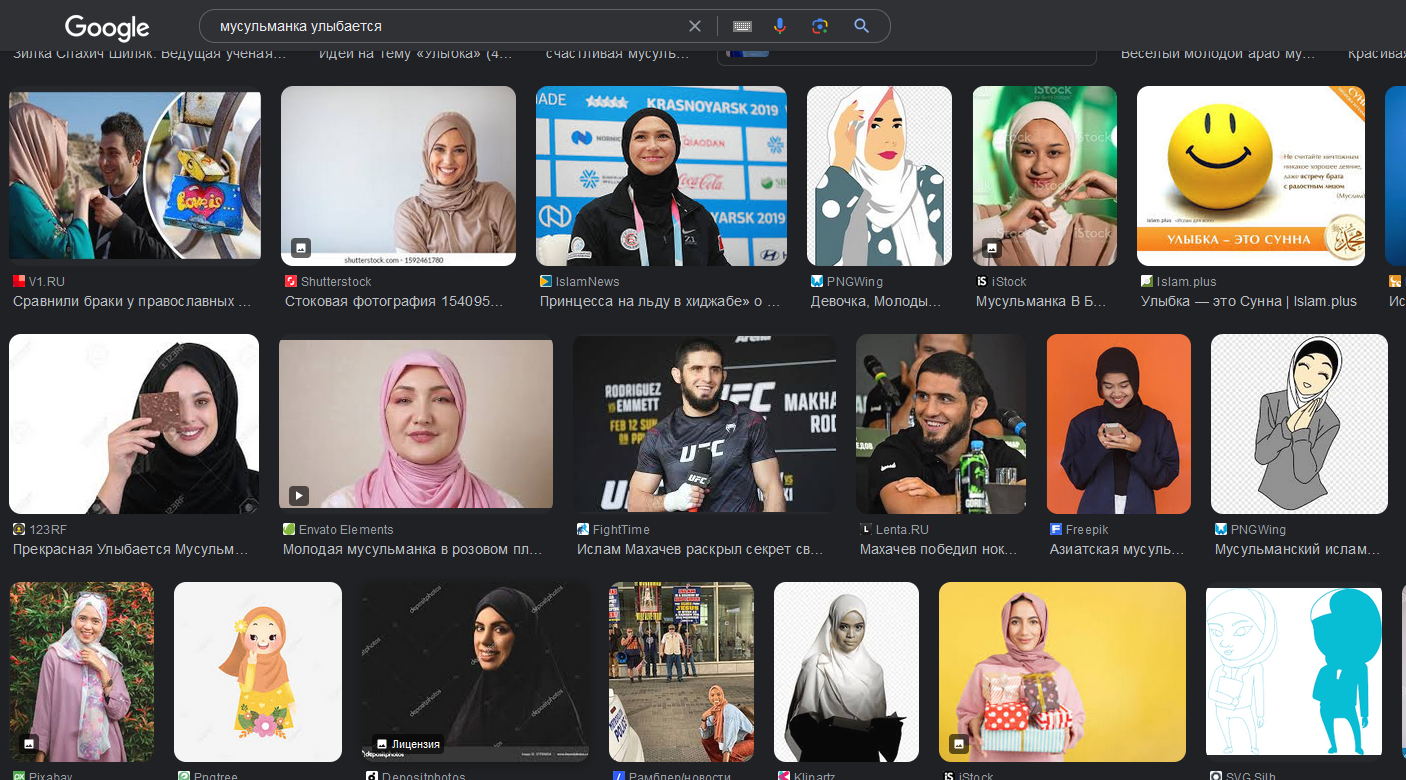Open link 'Стоковая фотография 154095...'
This screenshot has height=780, width=1406.
394,301
